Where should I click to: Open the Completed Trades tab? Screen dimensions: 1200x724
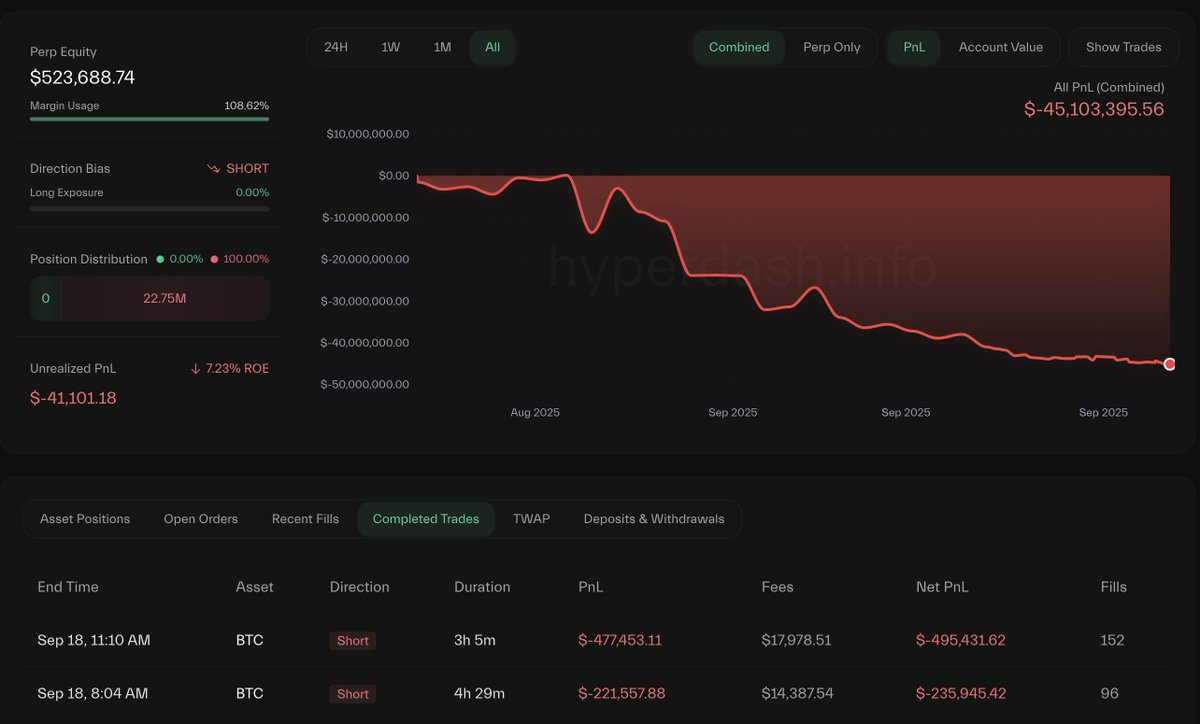pyautogui.click(x=426, y=519)
